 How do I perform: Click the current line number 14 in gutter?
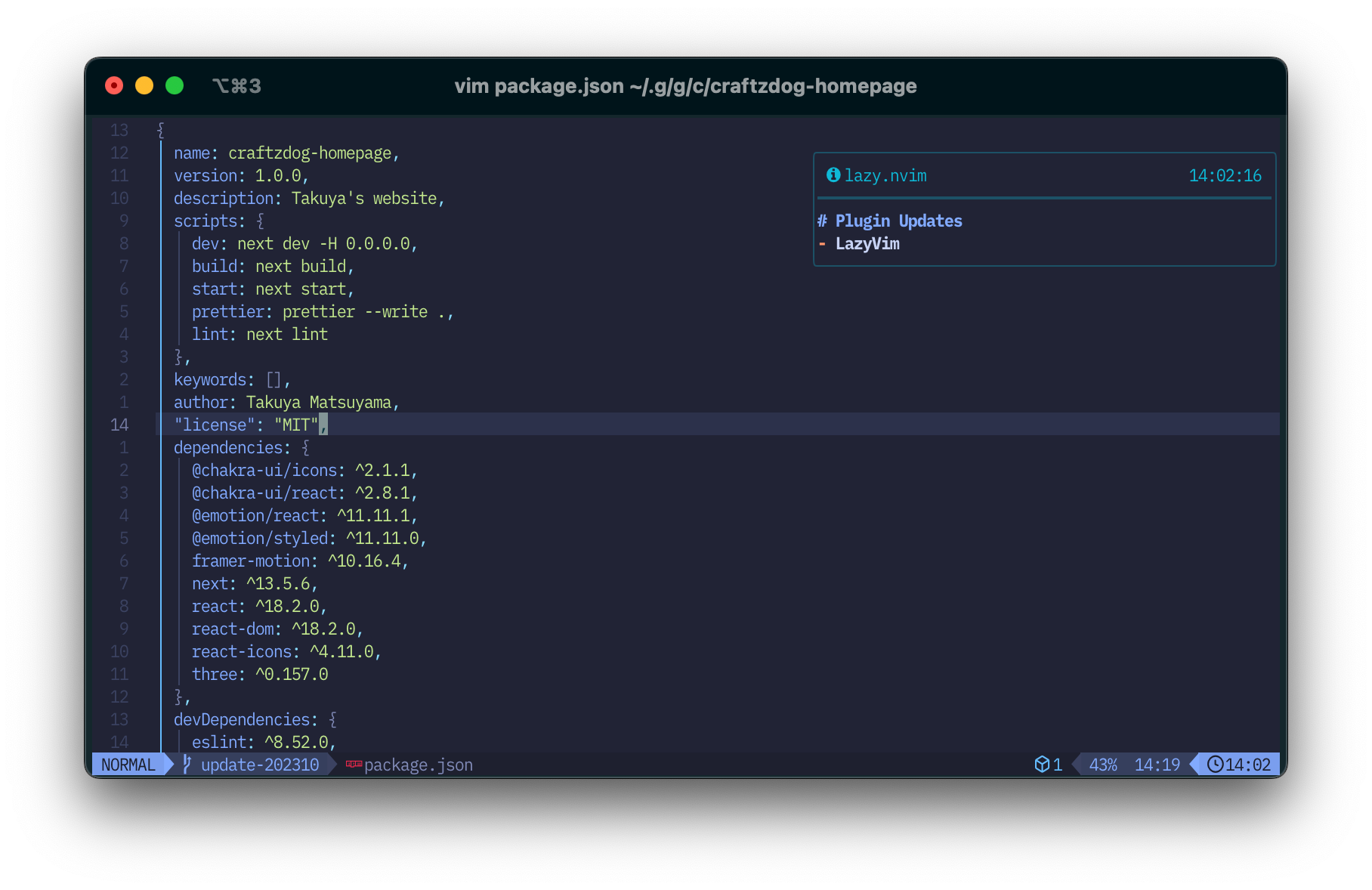point(119,425)
